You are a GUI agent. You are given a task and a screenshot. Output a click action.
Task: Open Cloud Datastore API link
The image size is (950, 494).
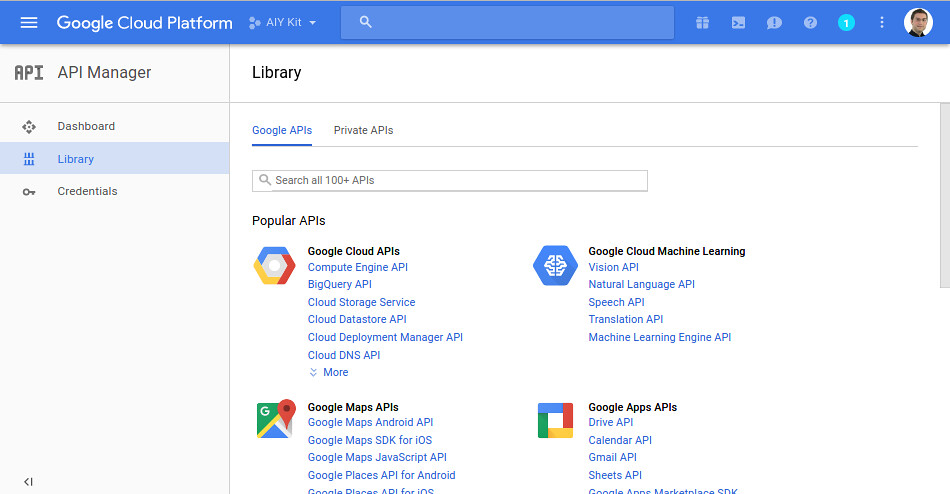point(357,319)
